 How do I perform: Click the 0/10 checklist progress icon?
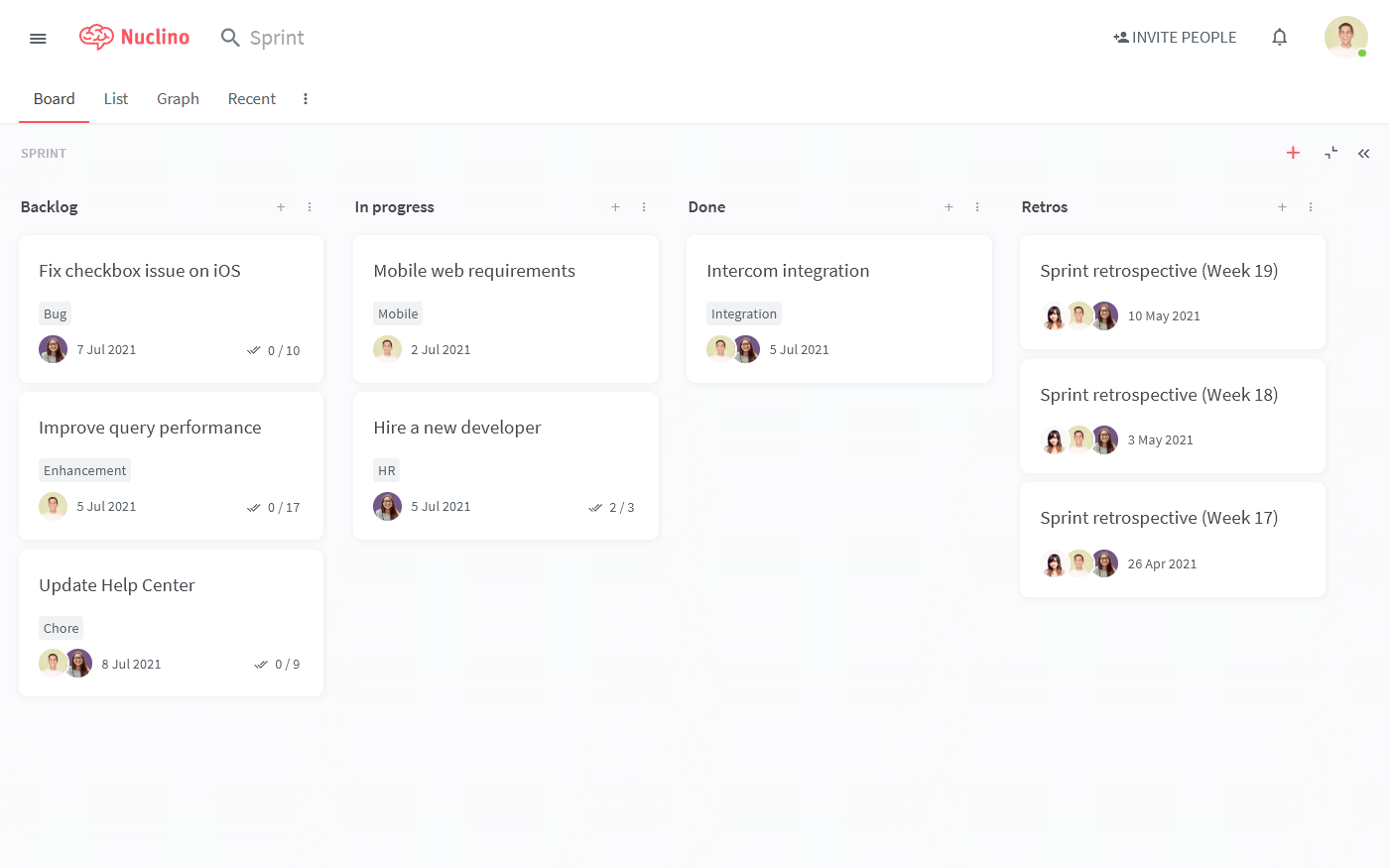254,350
